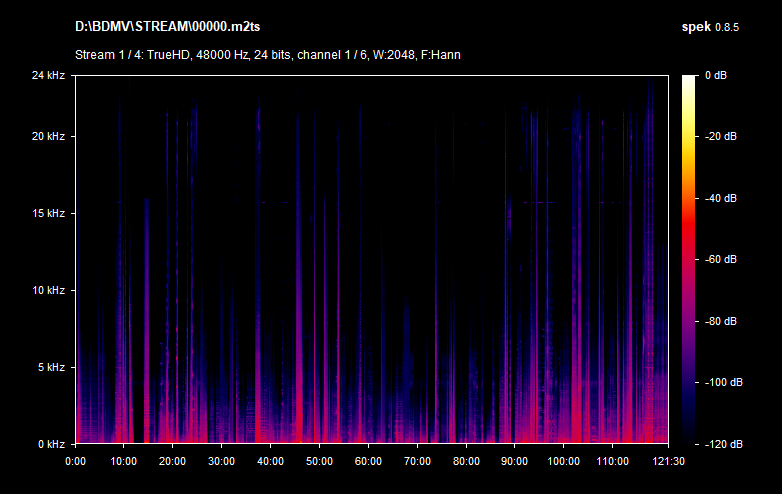Select the 20 kHz frequency axis label

pos(48,136)
